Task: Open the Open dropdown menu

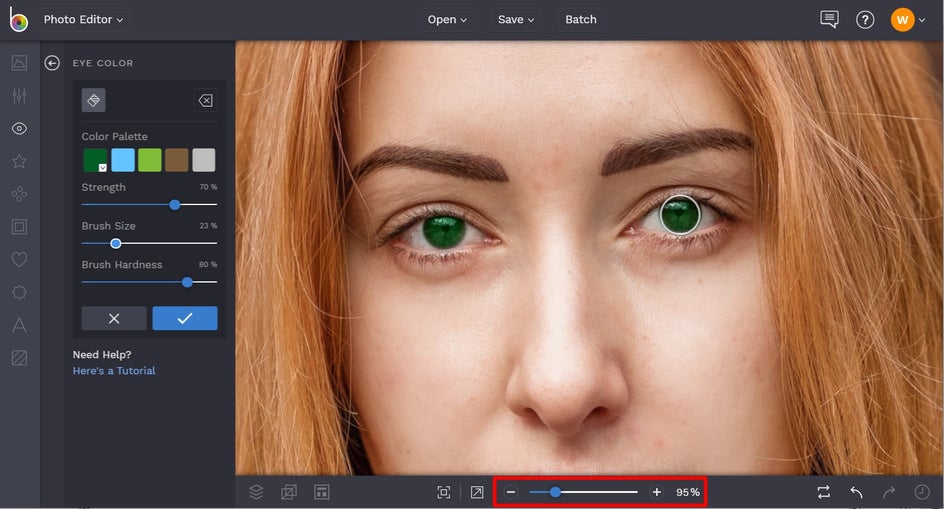Action: tap(447, 19)
